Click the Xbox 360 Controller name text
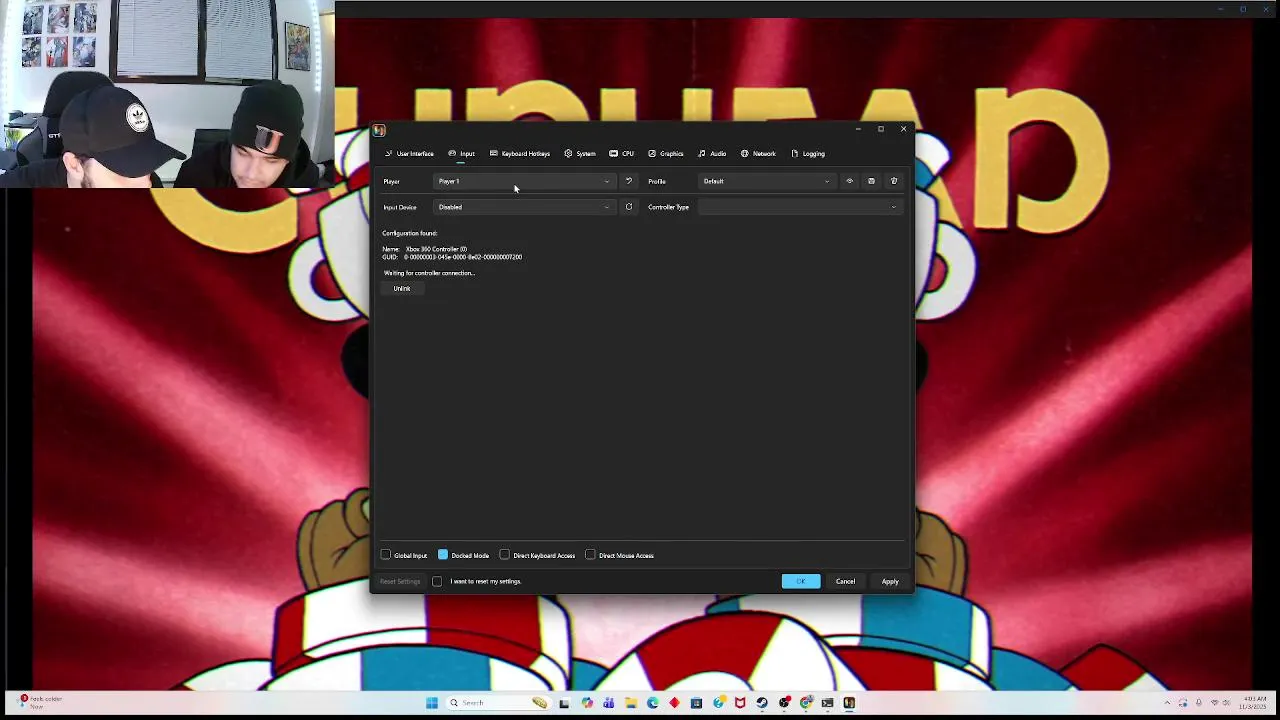 click(x=436, y=249)
